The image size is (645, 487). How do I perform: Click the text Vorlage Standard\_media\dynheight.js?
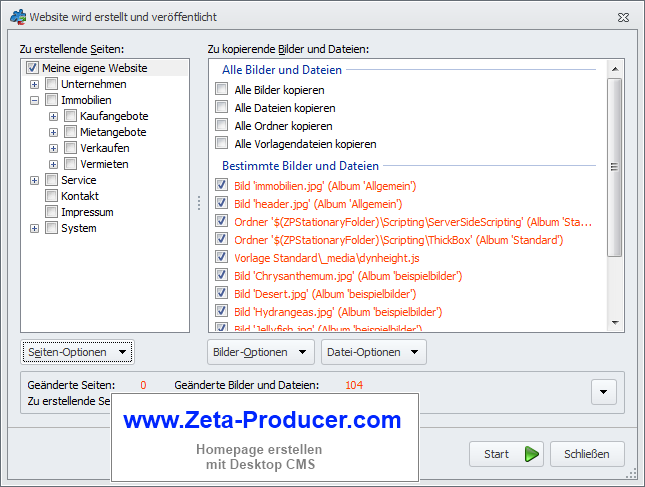pos(327,258)
